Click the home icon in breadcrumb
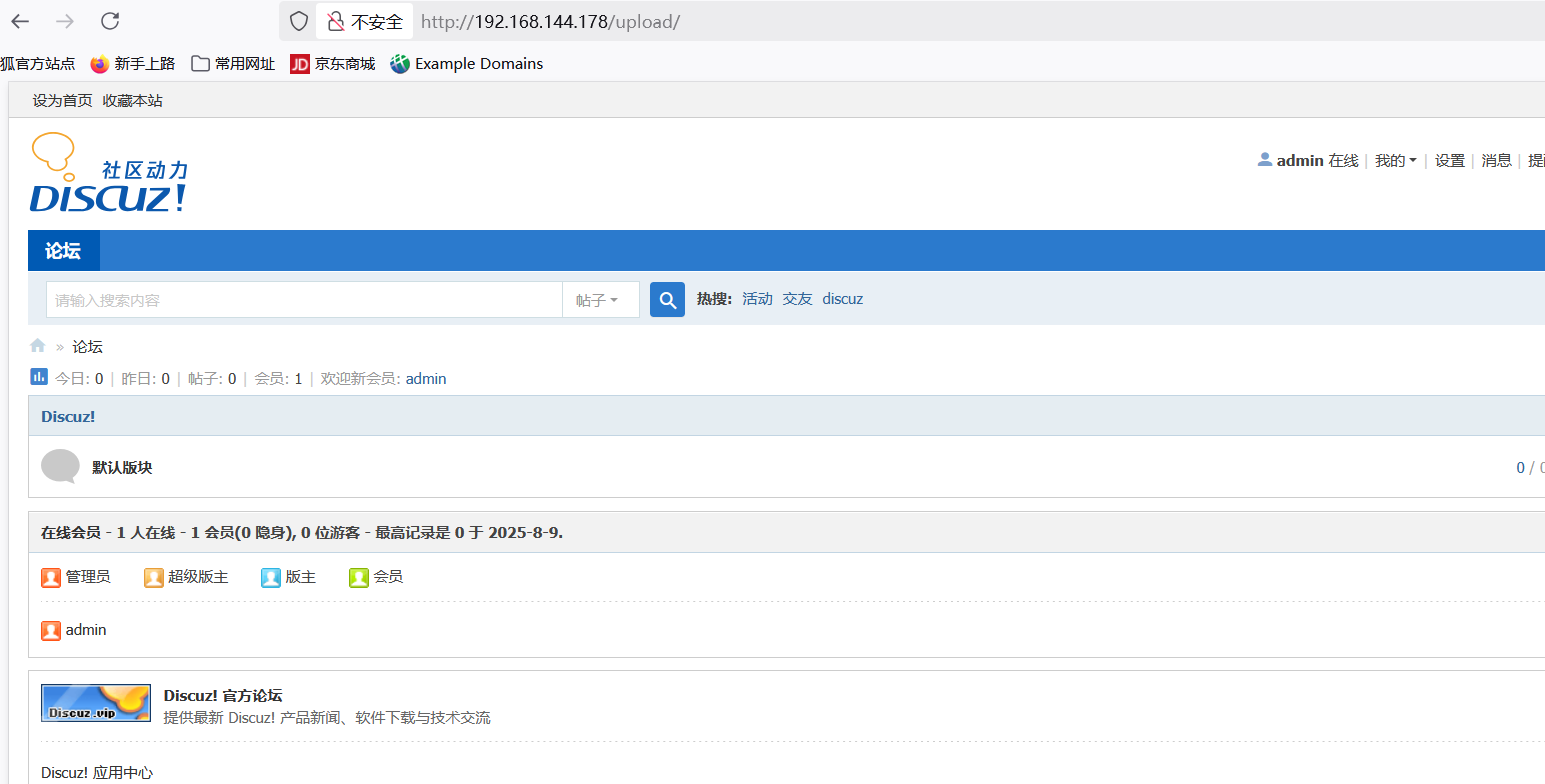1545x784 pixels. tap(38, 346)
